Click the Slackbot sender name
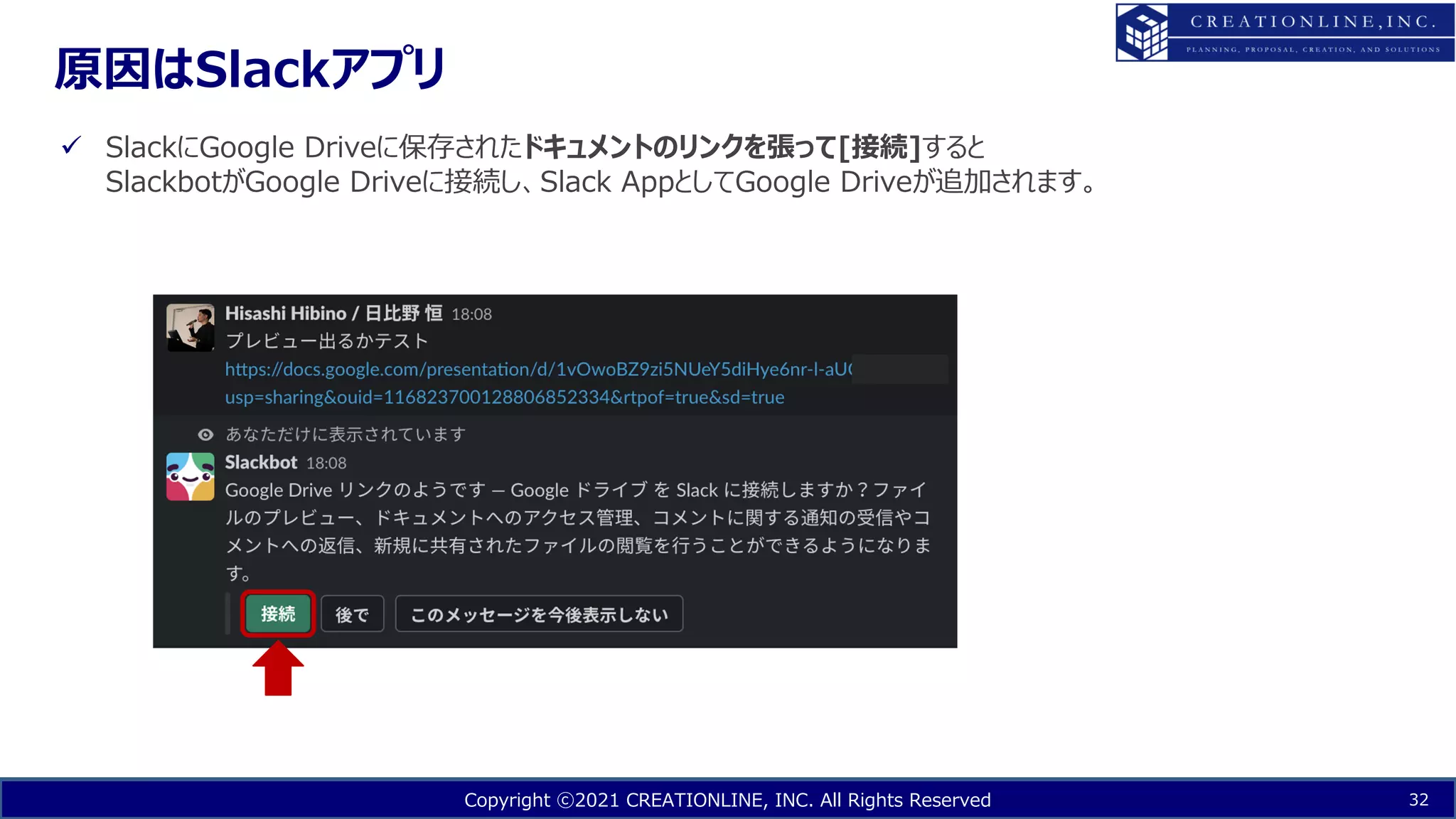 [x=261, y=463]
